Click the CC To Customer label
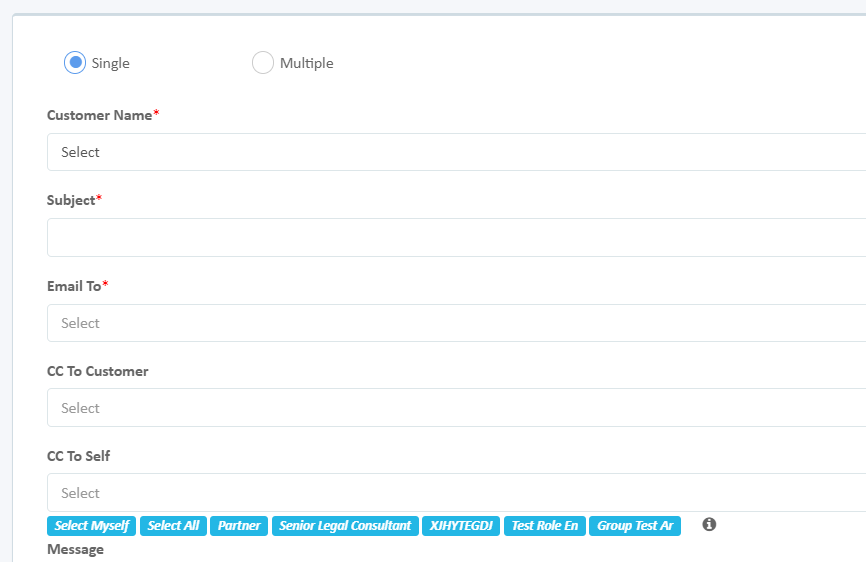Screen dimensions: 866x562 point(98,371)
